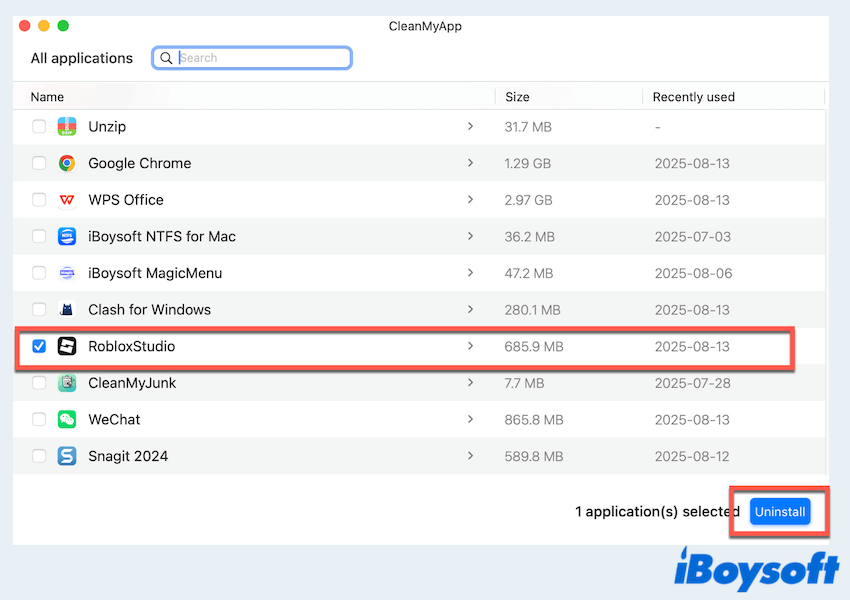
Task: Click the All applications heading
Action: click(81, 58)
